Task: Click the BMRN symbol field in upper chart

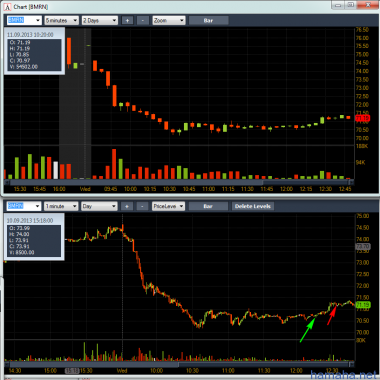Action: 24,20
